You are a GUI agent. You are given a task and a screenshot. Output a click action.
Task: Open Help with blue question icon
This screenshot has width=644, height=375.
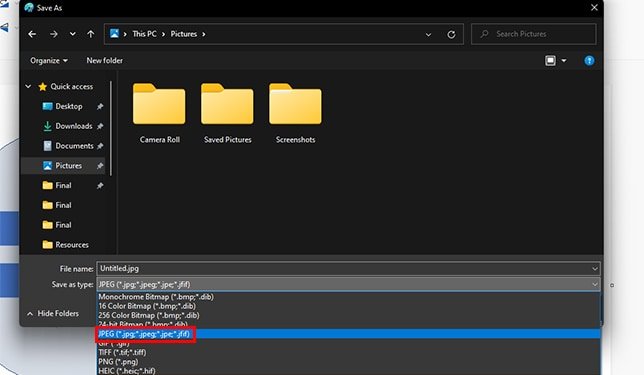[x=589, y=61]
